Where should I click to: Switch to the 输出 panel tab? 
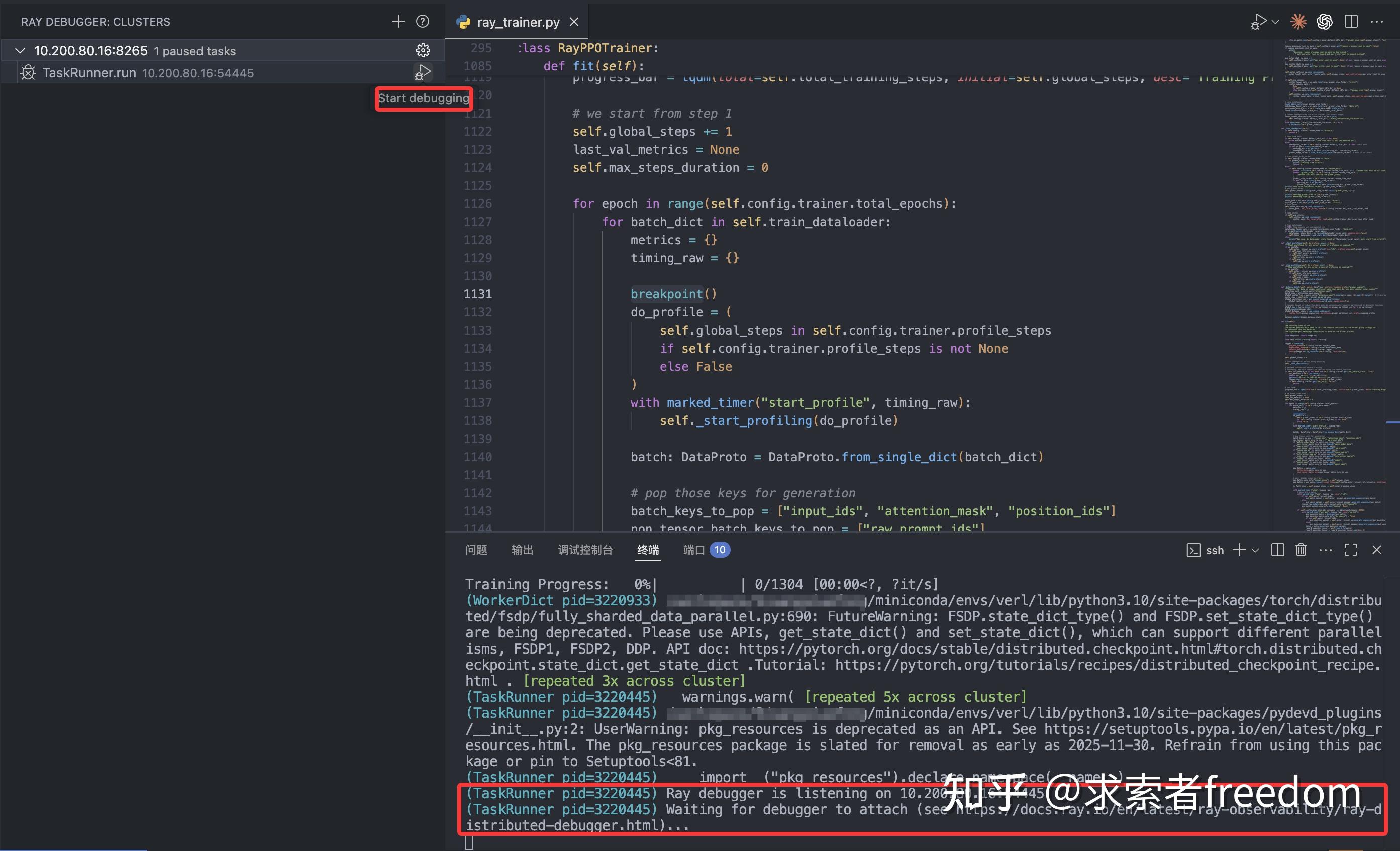pyautogui.click(x=522, y=550)
